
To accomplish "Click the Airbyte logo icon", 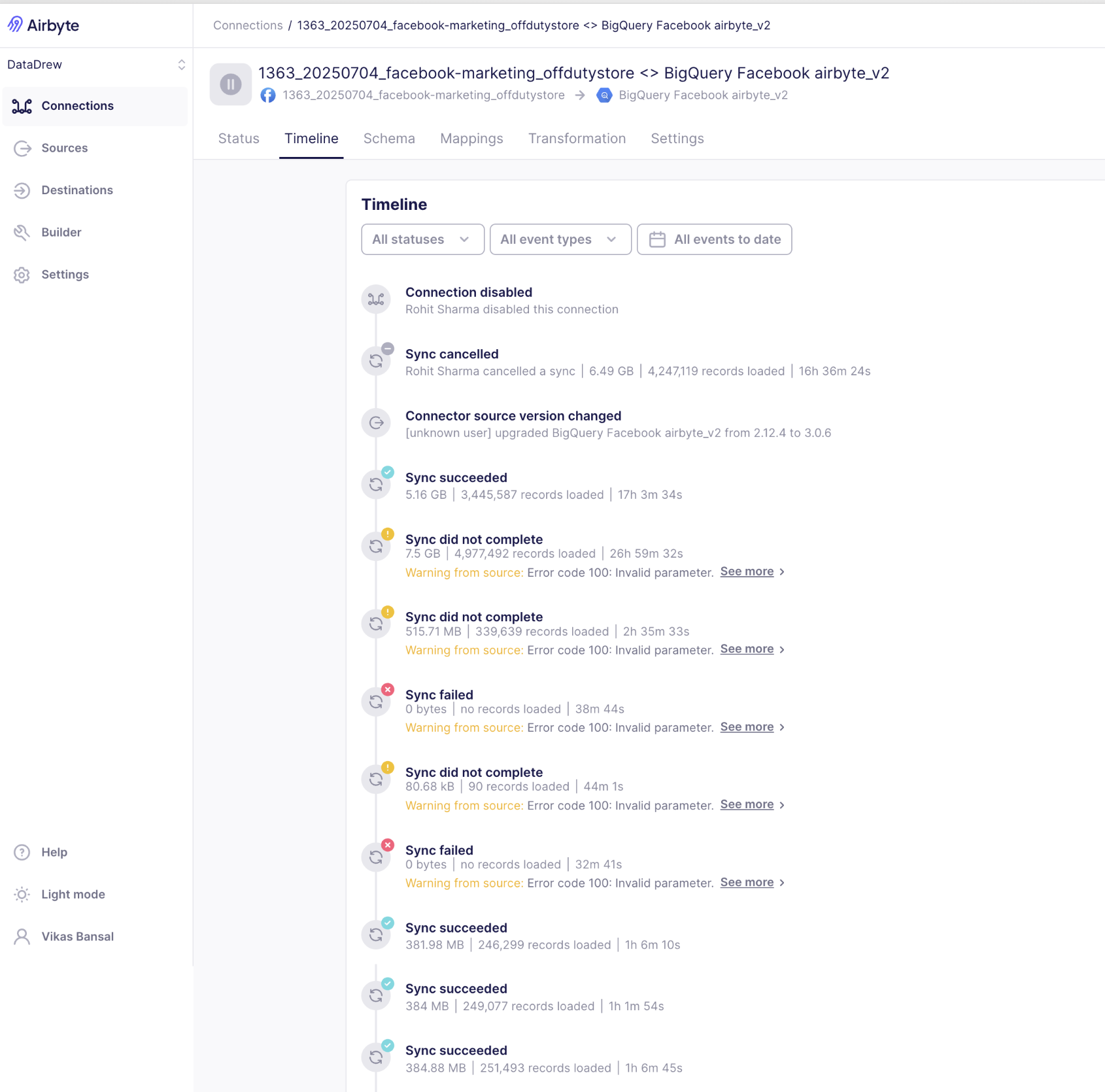I will coord(15,25).
